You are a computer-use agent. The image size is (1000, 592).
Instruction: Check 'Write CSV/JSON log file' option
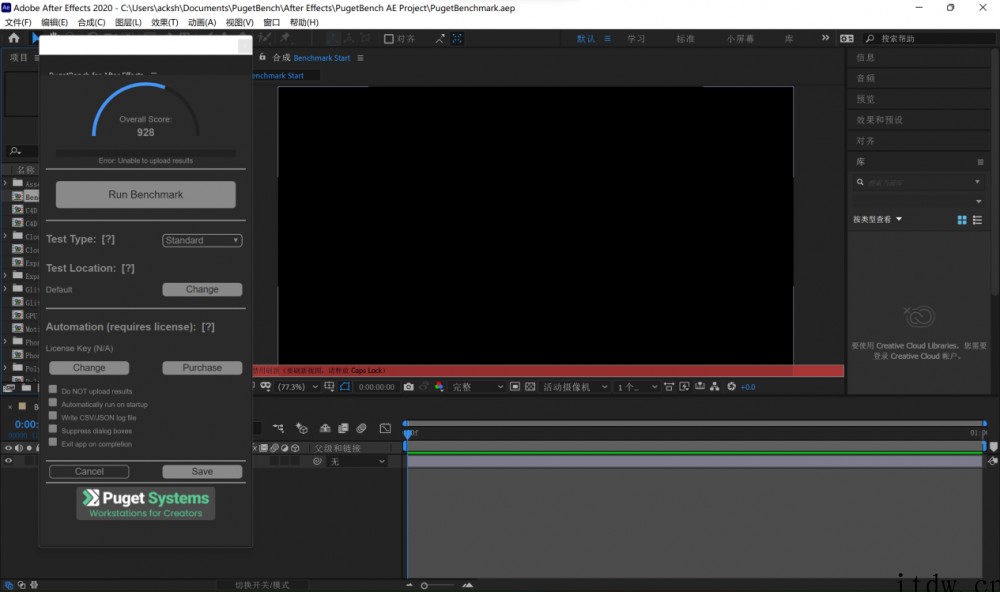tap(53, 416)
